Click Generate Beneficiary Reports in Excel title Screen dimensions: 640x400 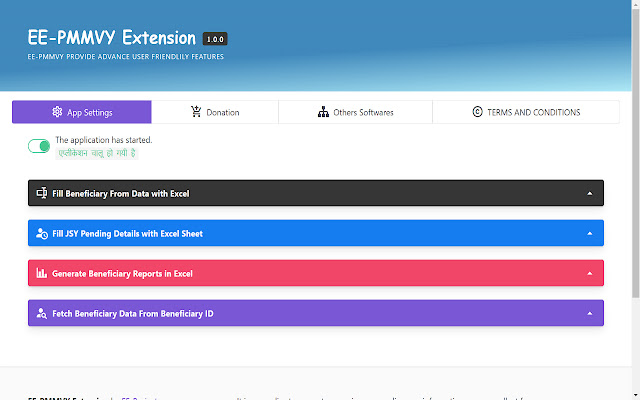pos(122,273)
